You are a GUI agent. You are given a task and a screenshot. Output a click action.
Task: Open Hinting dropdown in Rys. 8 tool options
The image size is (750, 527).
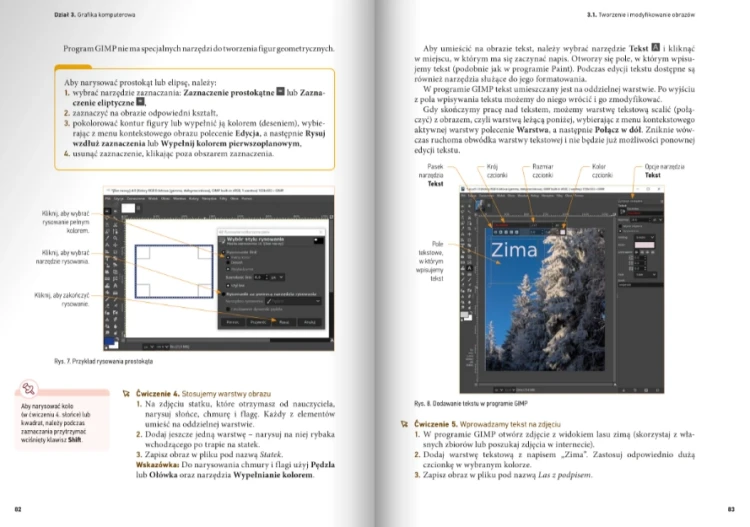pyautogui.click(x=645, y=237)
